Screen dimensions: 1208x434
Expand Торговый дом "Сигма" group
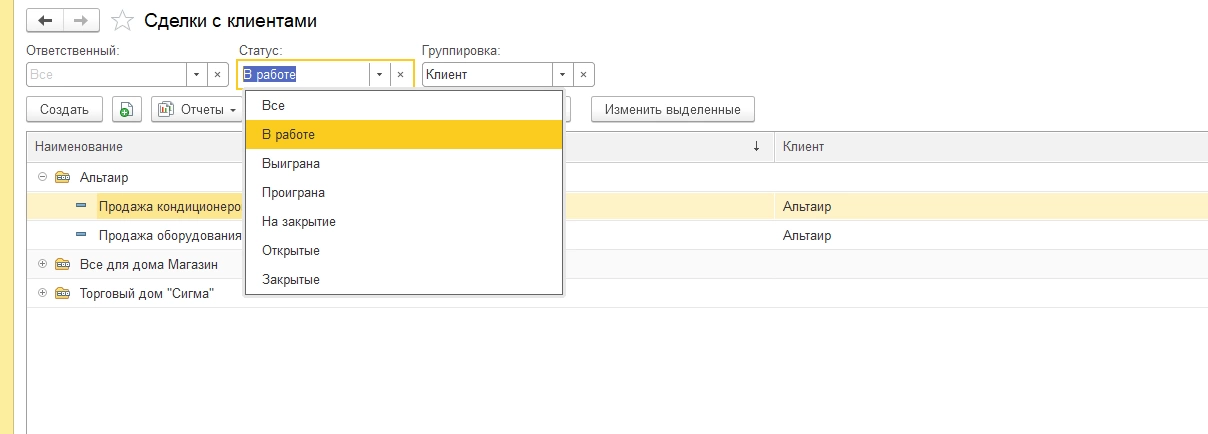(42, 293)
